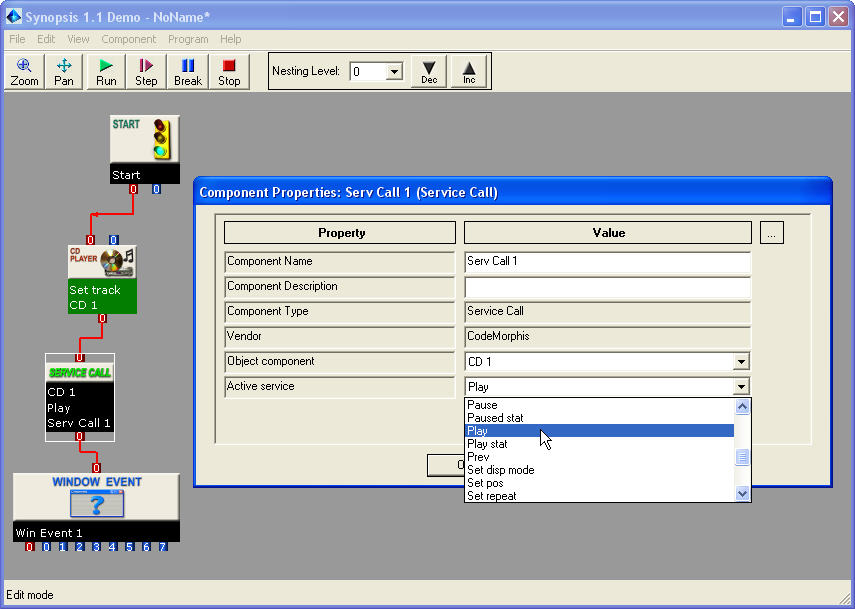Select the Start traffic light component
The image size is (855, 609).
(145, 140)
